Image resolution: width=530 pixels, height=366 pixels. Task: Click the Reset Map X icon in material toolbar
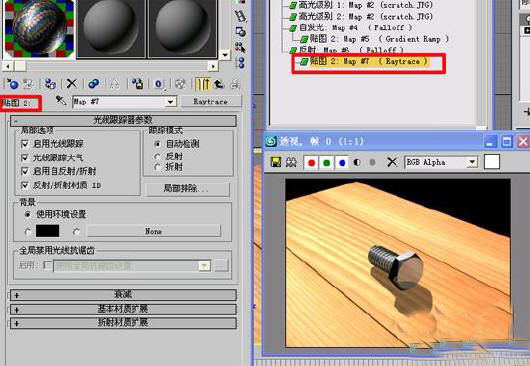pos(71,83)
